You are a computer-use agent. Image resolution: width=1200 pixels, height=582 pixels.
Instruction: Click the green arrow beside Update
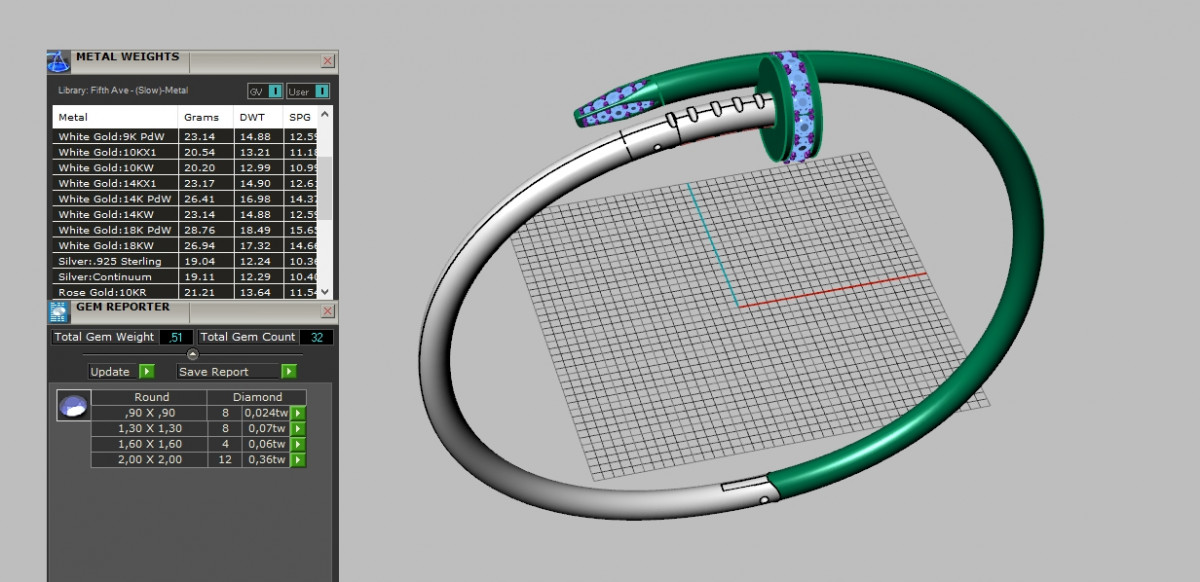coord(147,372)
